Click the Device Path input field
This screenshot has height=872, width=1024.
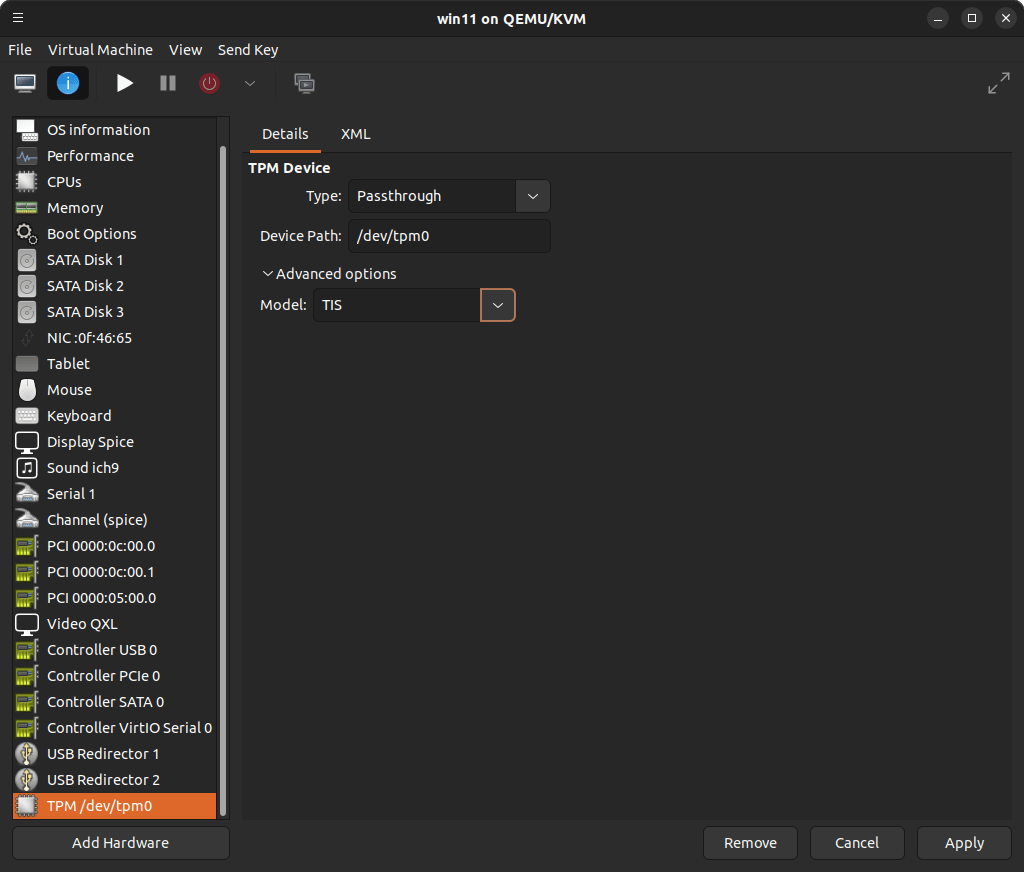click(449, 236)
